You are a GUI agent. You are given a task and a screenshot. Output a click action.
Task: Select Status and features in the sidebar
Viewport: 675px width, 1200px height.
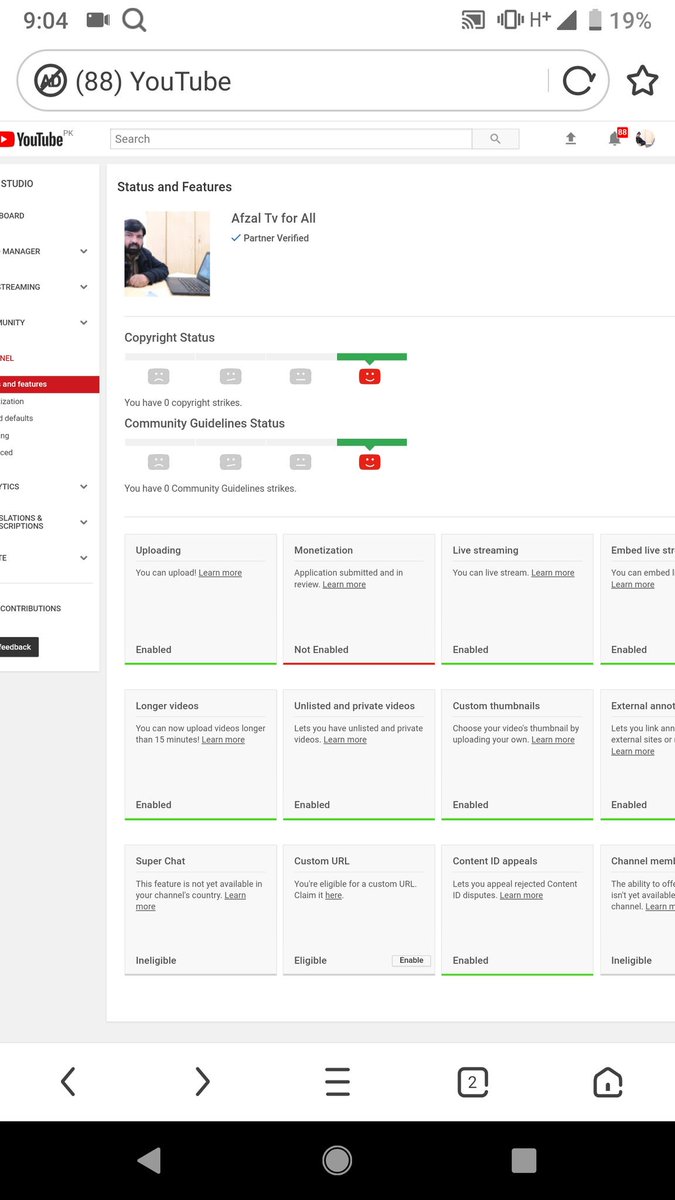point(49,384)
